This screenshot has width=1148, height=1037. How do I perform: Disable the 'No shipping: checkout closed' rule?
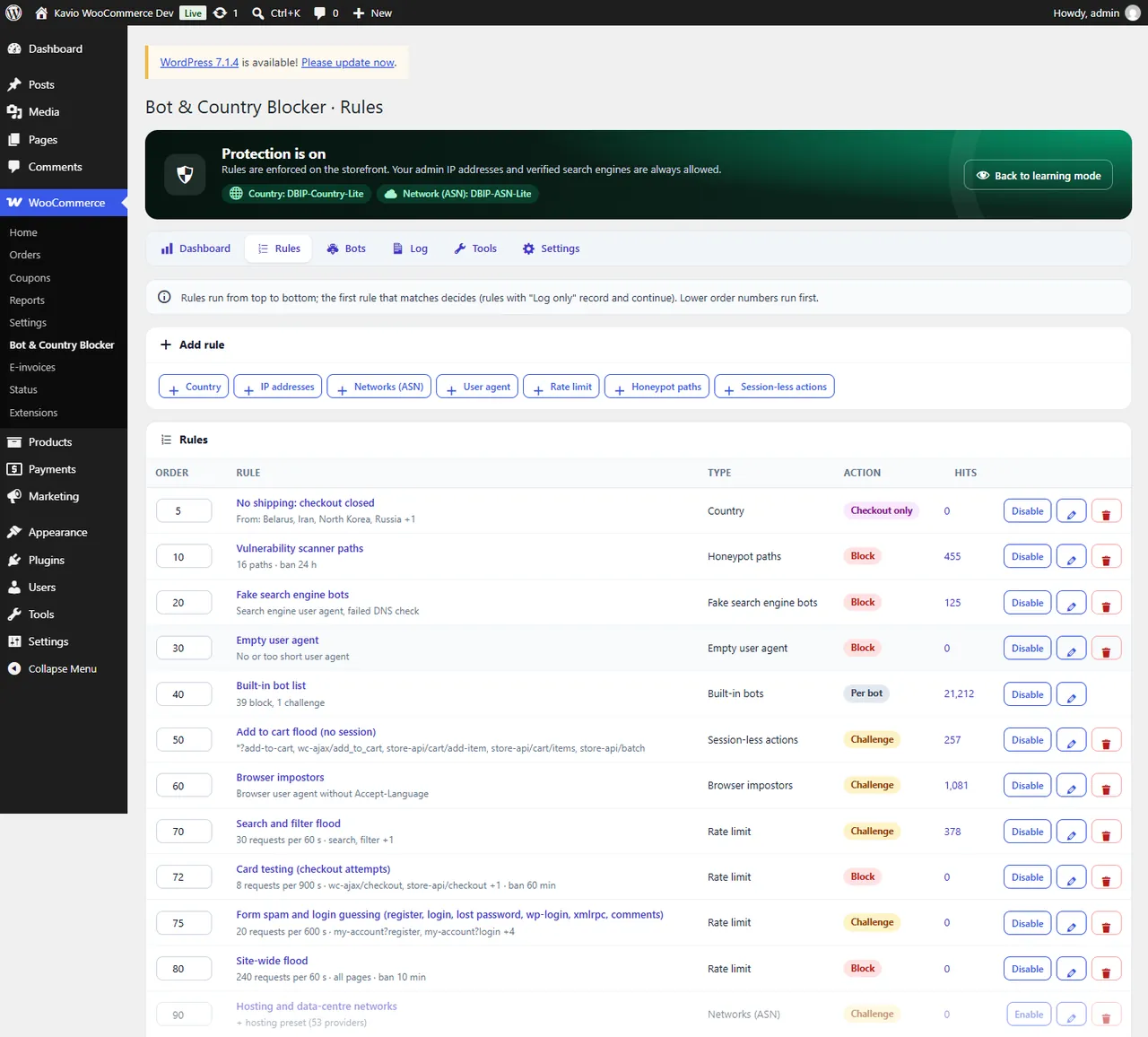[1027, 511]
